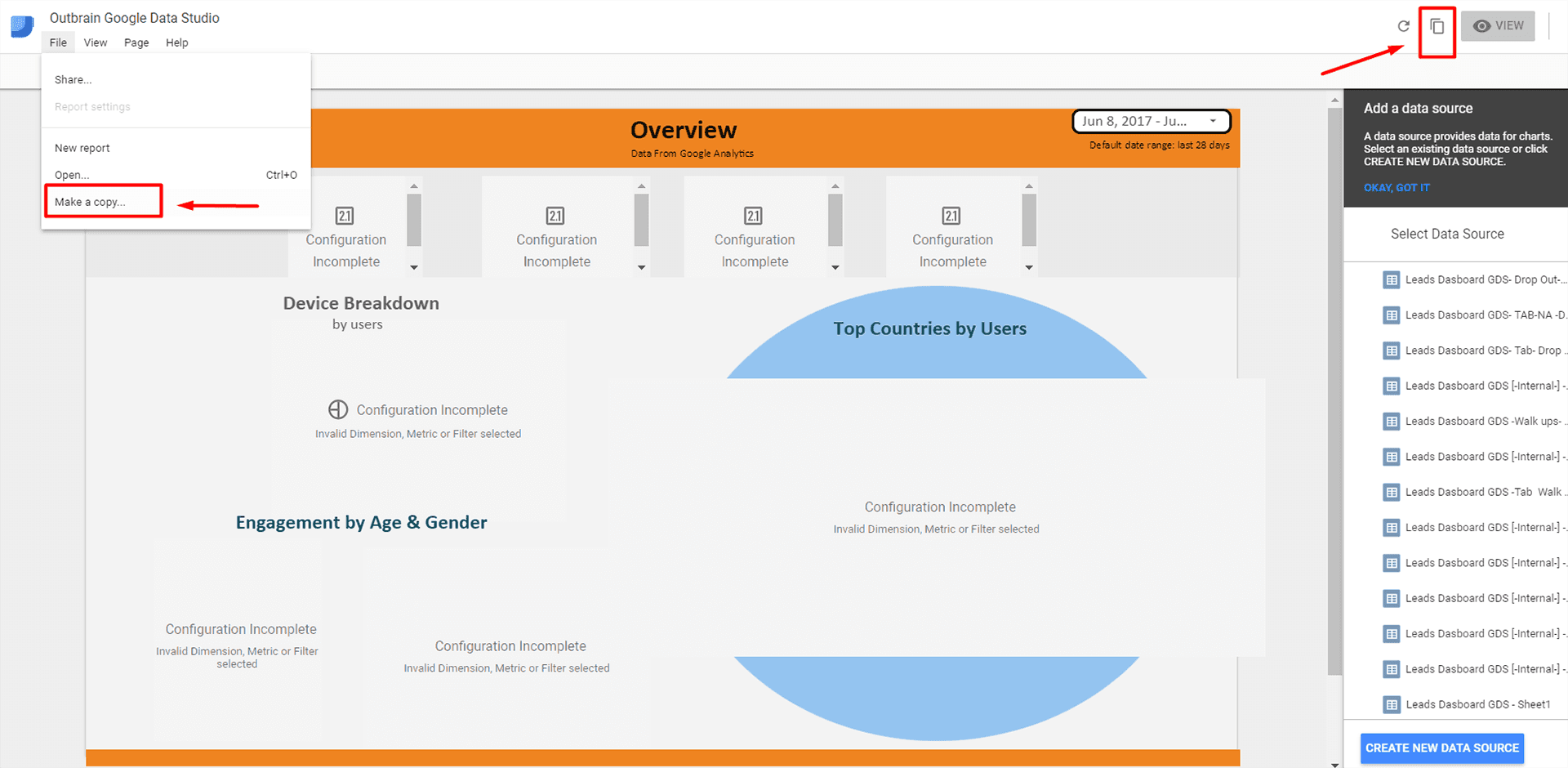Image resolution: width=1568 pixels, height=768 pixels.
Task: Toggle VIEW mode with the eye button
Action: pyautogui.click(x=1498, y=26)
